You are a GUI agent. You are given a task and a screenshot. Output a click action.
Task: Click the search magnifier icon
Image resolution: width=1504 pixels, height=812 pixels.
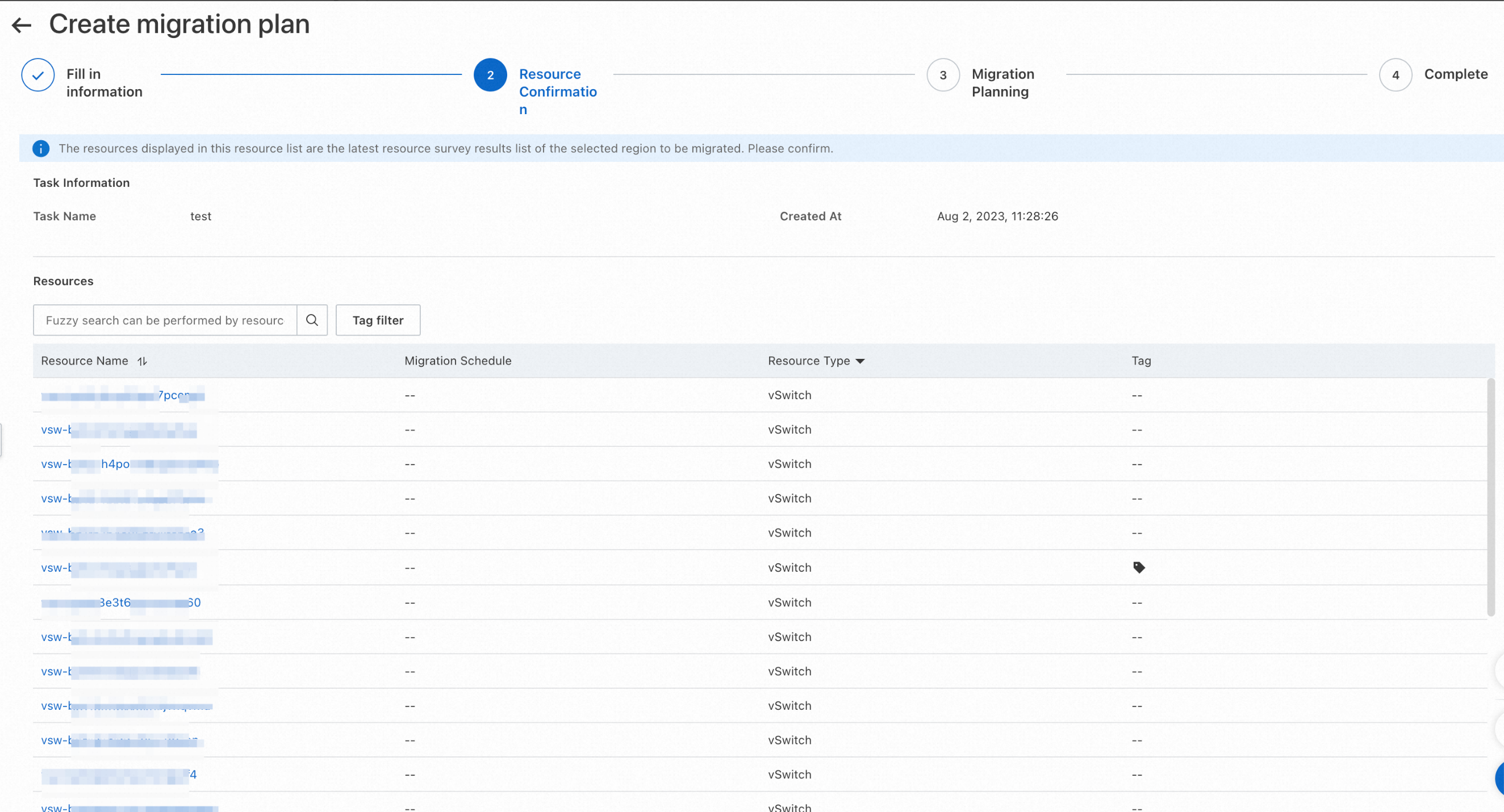click(x=312, y=320)
